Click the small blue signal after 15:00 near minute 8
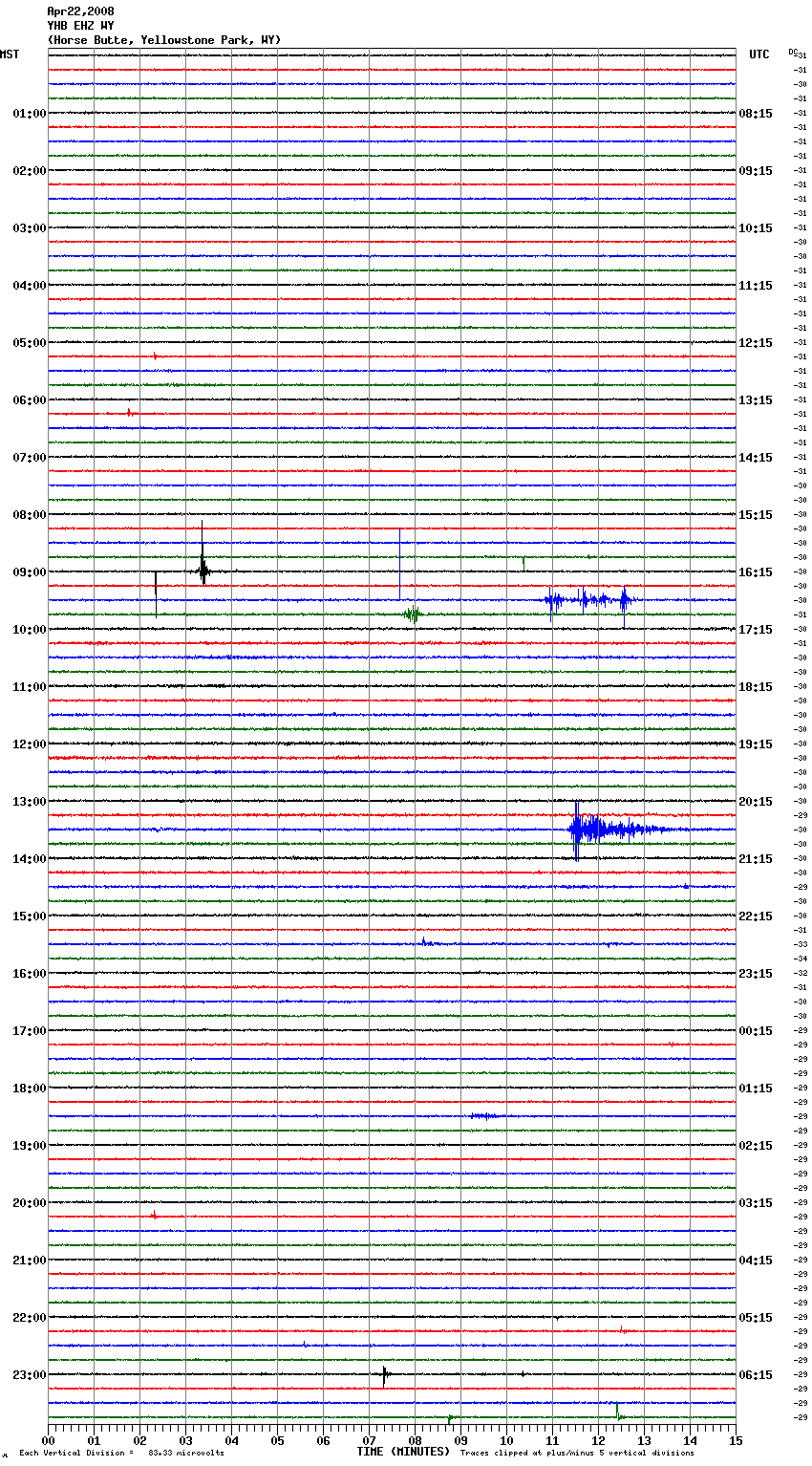This screenshot has width=812, height=1466. pos(427,943)
